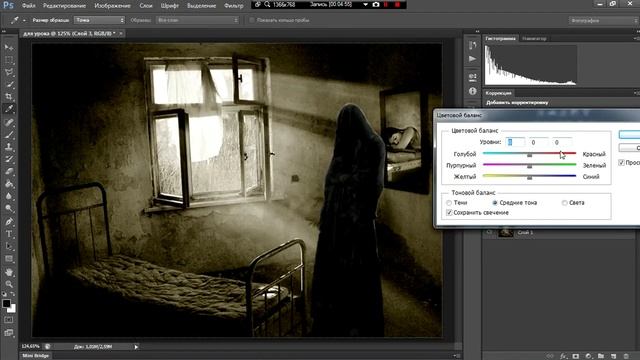Open the tool preset picker arrow
640x360 pixels.
[x=24, y=20]
